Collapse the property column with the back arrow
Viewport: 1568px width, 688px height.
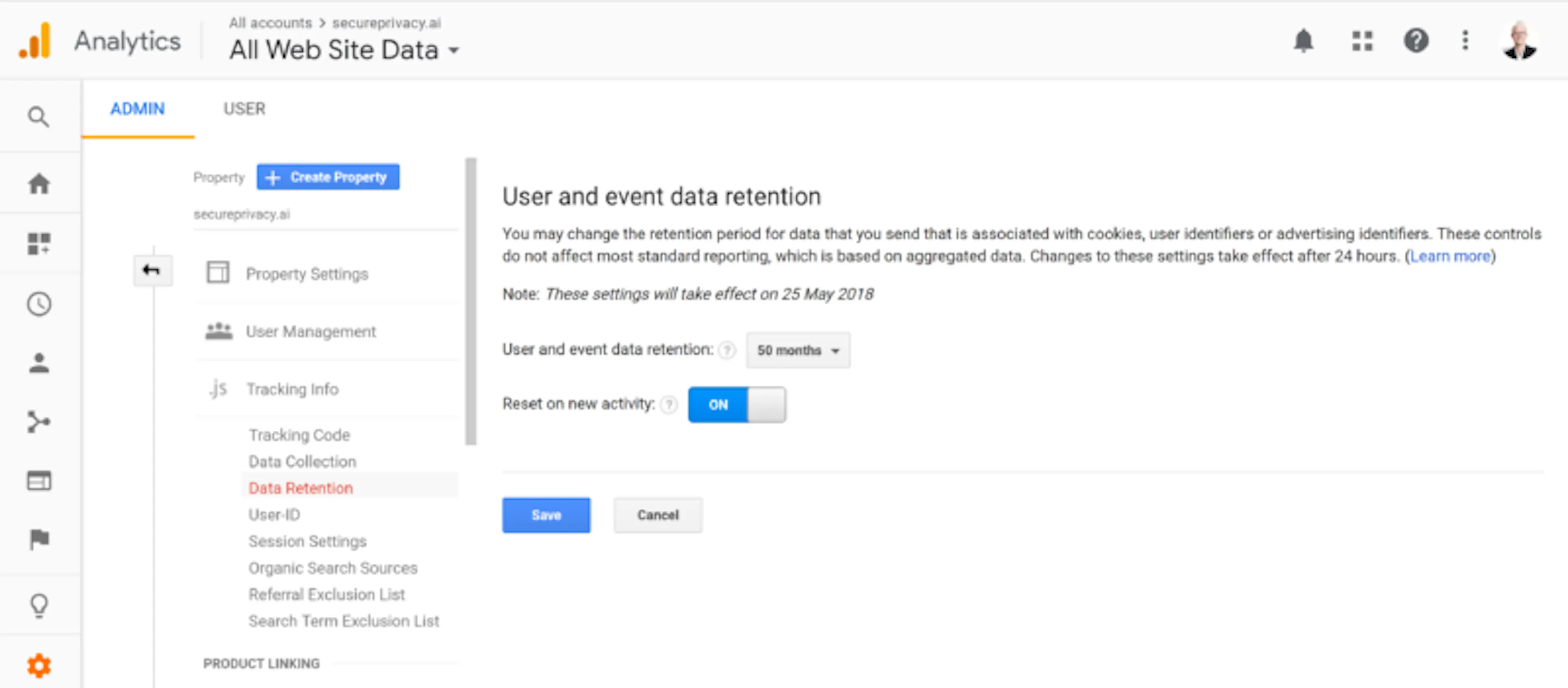click(152, 270)
